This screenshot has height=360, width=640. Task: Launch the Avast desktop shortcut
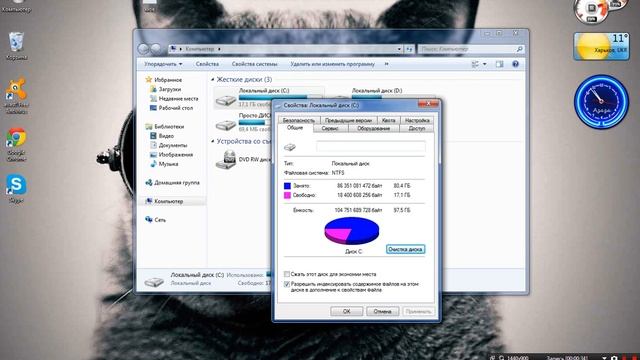[x=16, y=95]
